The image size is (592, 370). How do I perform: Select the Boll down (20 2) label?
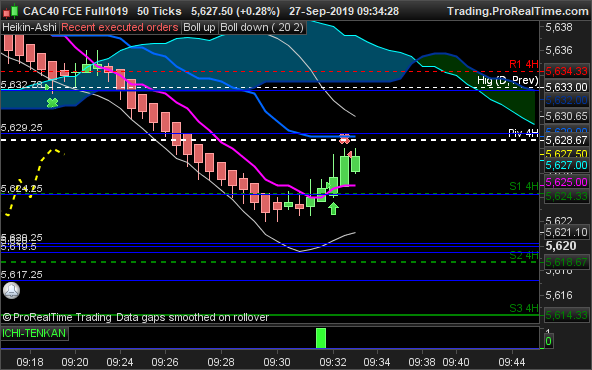(x=262, y=28)
